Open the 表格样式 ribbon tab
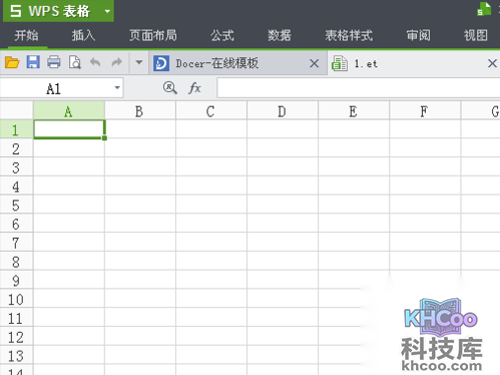 tap(349, 35)
